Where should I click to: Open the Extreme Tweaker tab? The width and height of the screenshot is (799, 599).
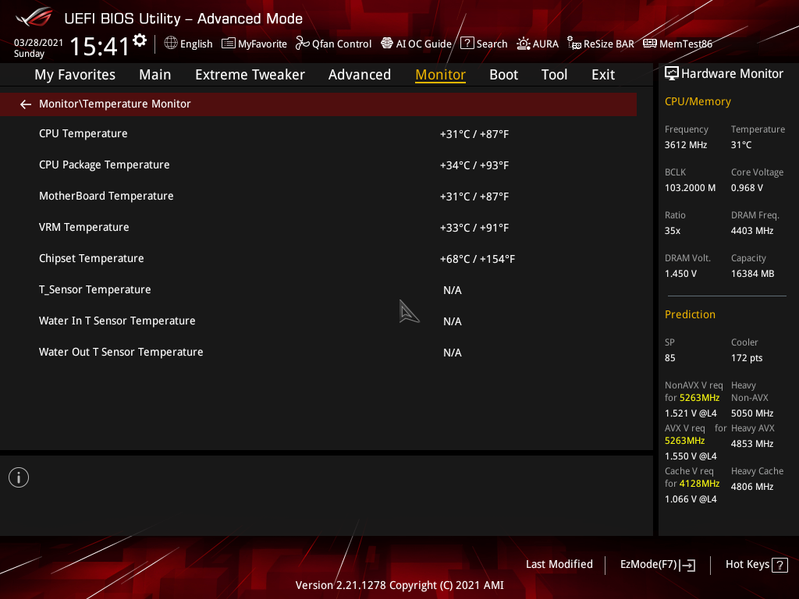pos(250,75)
